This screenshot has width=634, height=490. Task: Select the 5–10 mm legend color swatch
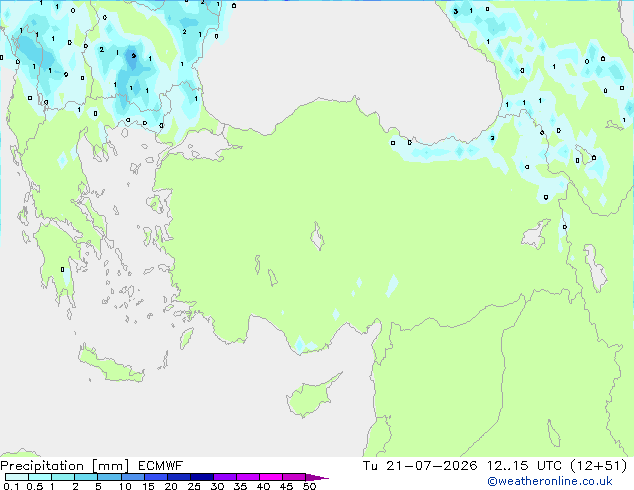[x=109, y=477]
